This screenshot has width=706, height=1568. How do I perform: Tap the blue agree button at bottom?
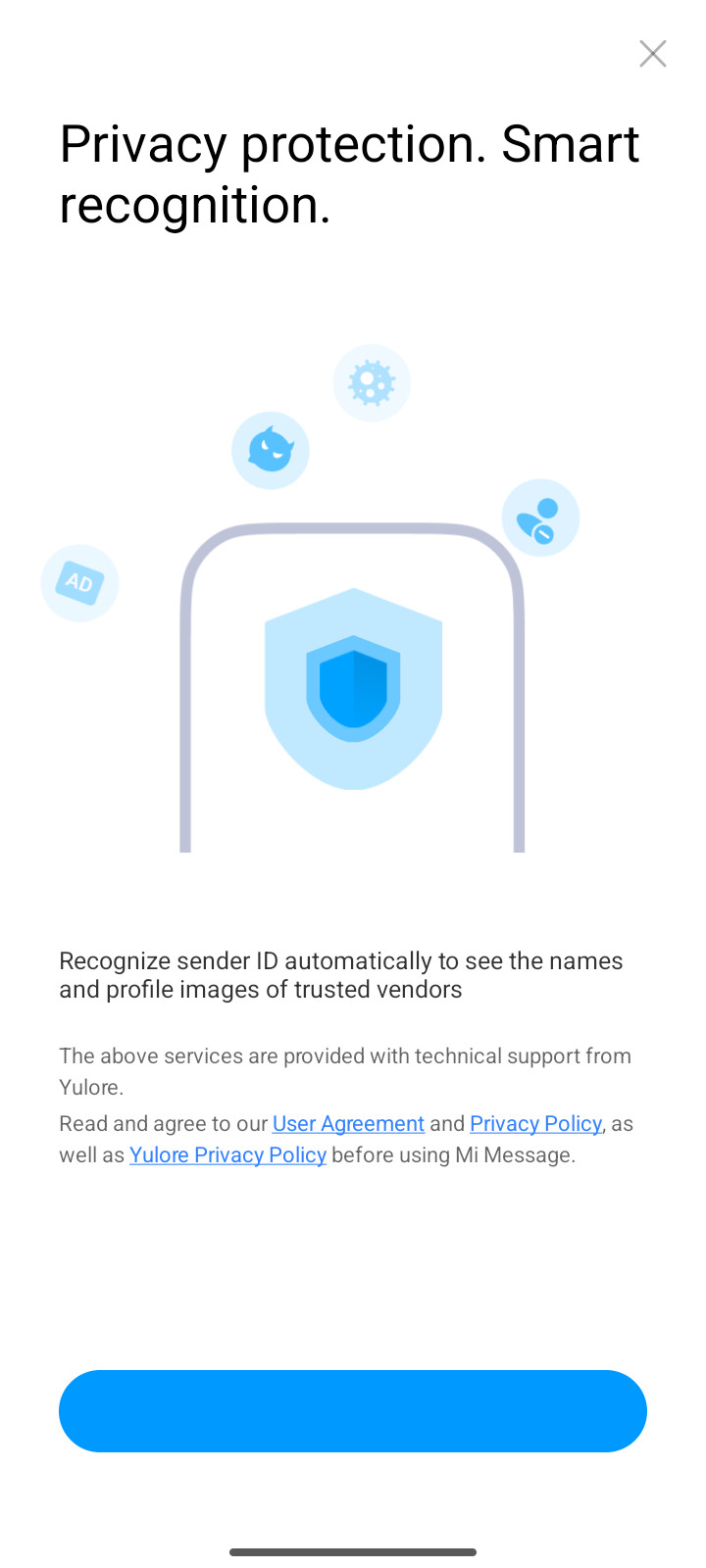tap(353, 1411)
